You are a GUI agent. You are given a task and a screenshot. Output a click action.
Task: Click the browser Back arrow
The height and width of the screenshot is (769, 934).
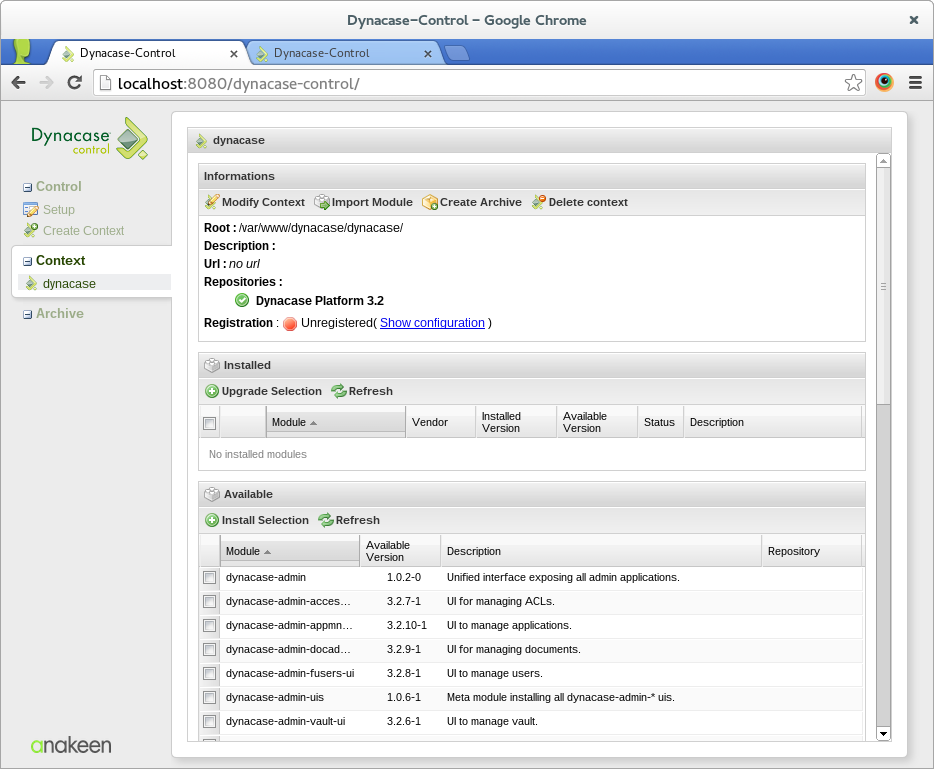(18, 83)
